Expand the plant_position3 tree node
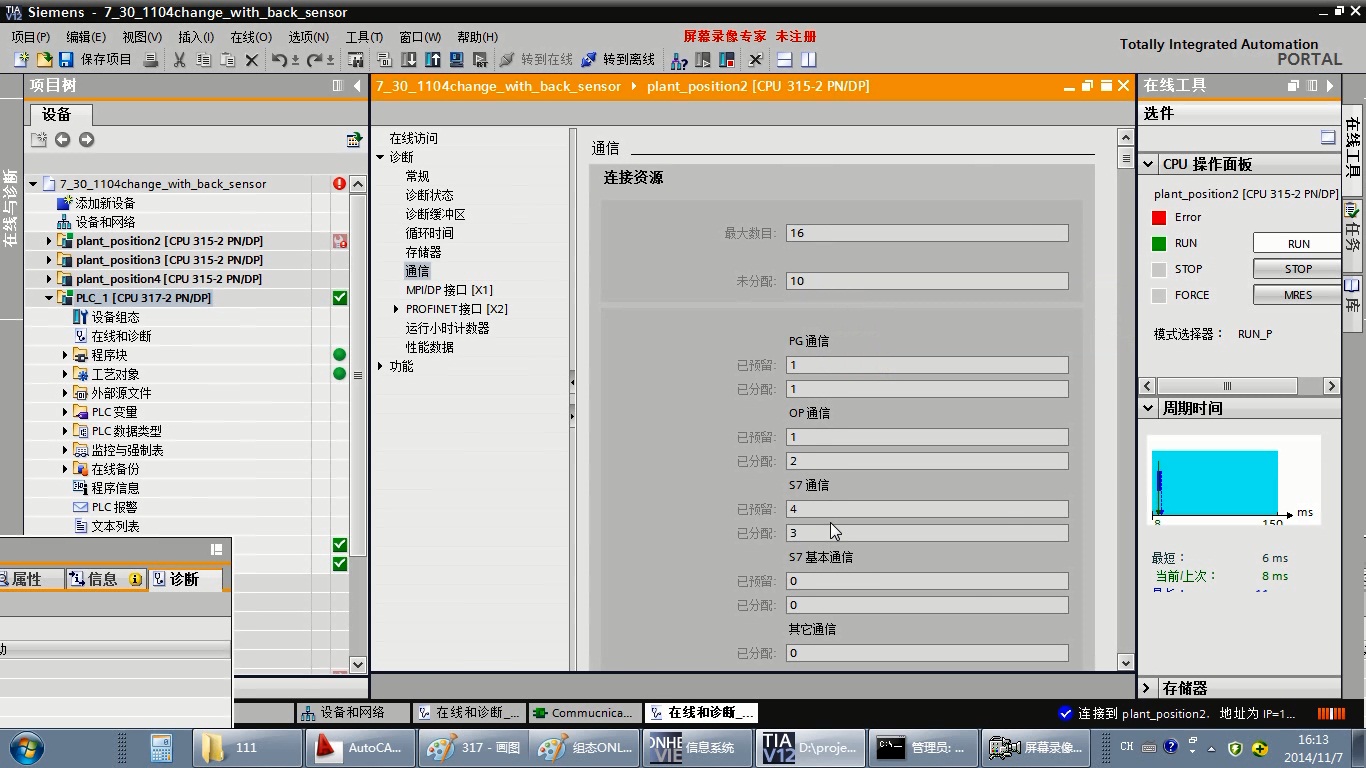 coord(49,260)
